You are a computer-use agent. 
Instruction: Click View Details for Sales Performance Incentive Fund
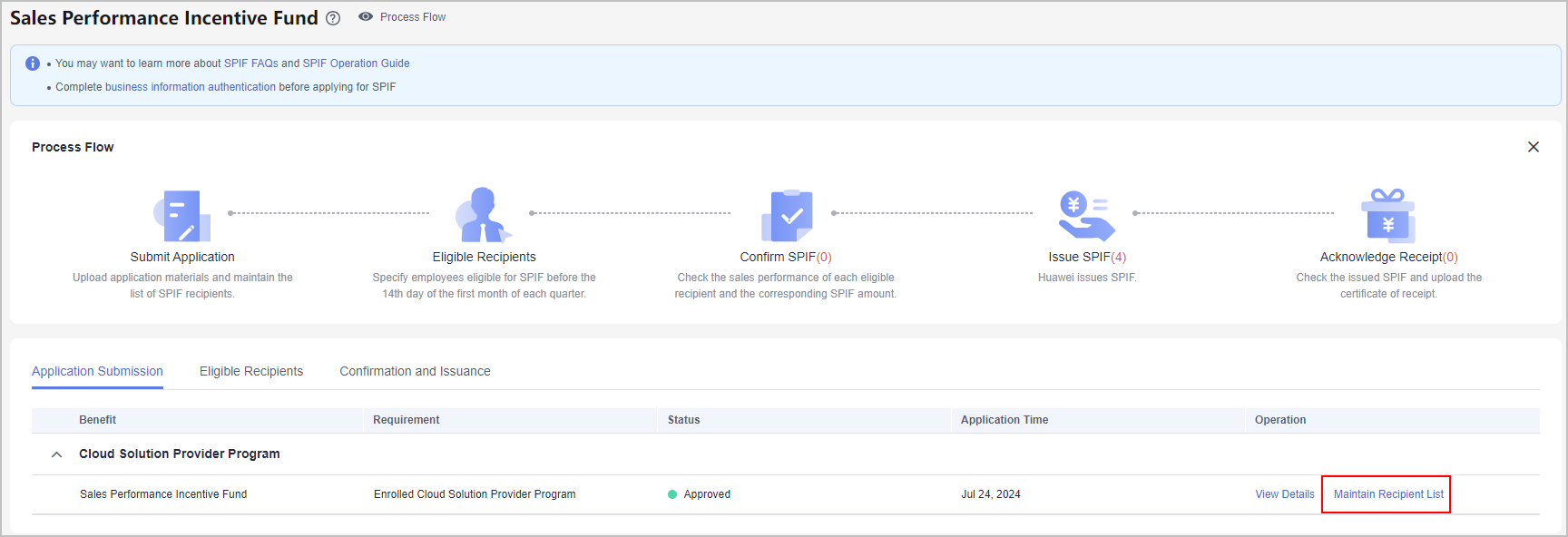coord(1285,494)
